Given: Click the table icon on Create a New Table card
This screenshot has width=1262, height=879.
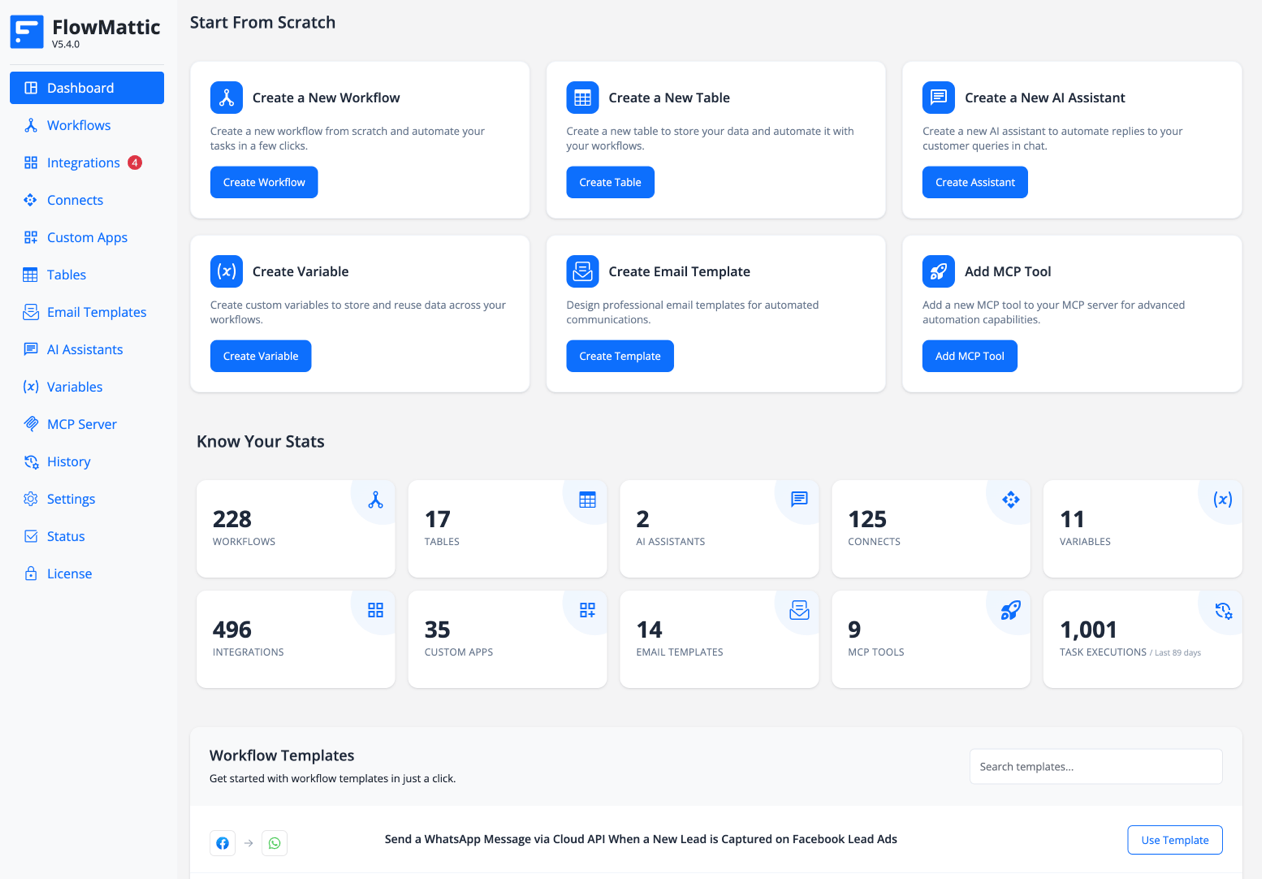Looking at the screenshot, I should point(582,97).
